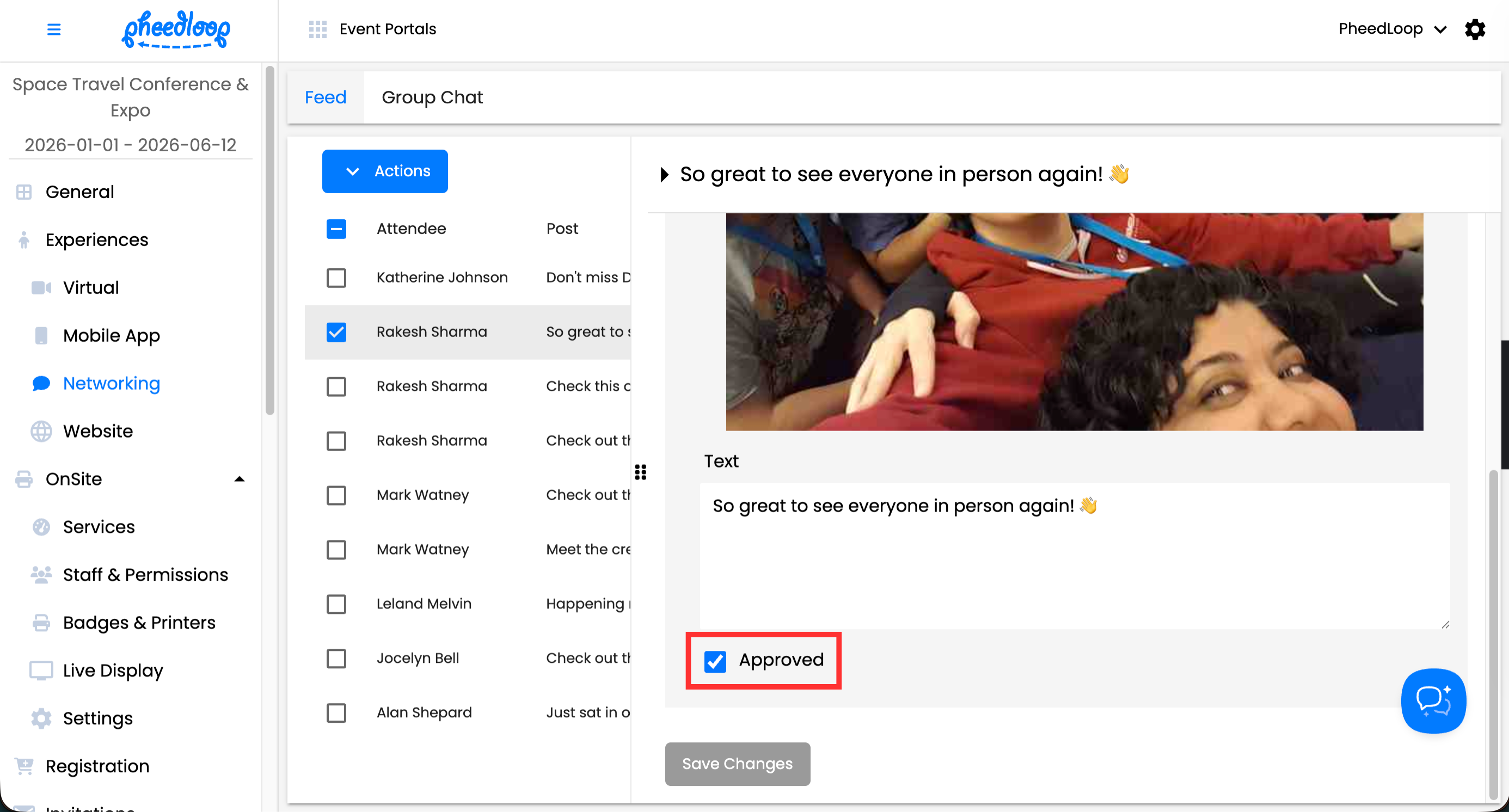The image size is (1509, 812).
Task: Click the Live Display monitor icon
Action: click(x=41, y=670)
